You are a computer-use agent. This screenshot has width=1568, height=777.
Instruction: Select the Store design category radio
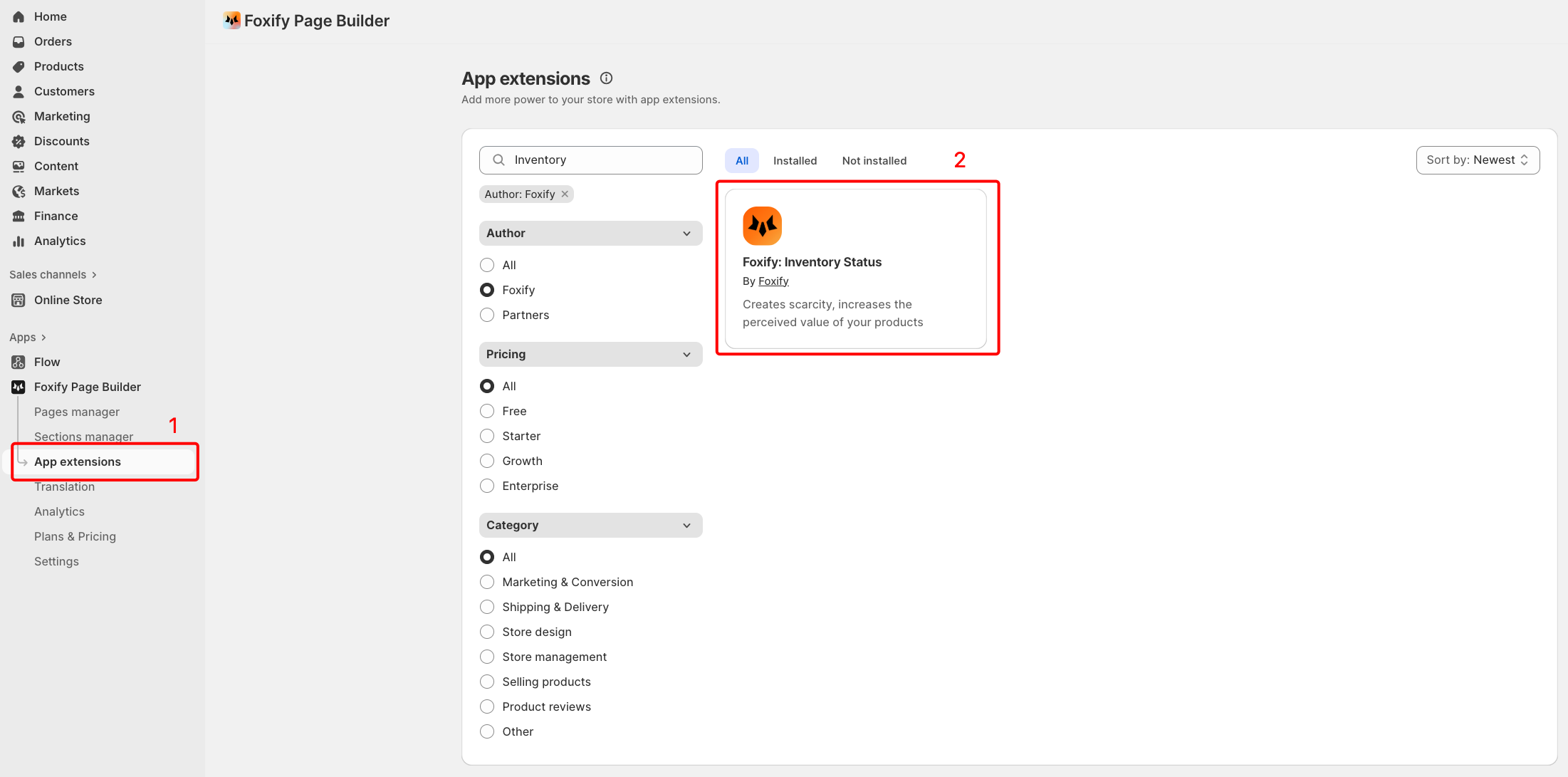(487, 632)
